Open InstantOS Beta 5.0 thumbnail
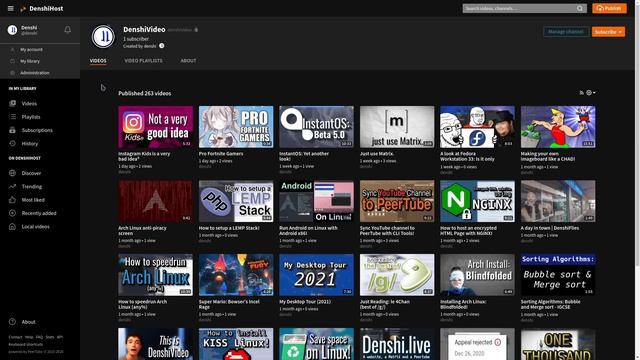Image resolution: width=640 pixels, height=360 pixels. point(316,127)
